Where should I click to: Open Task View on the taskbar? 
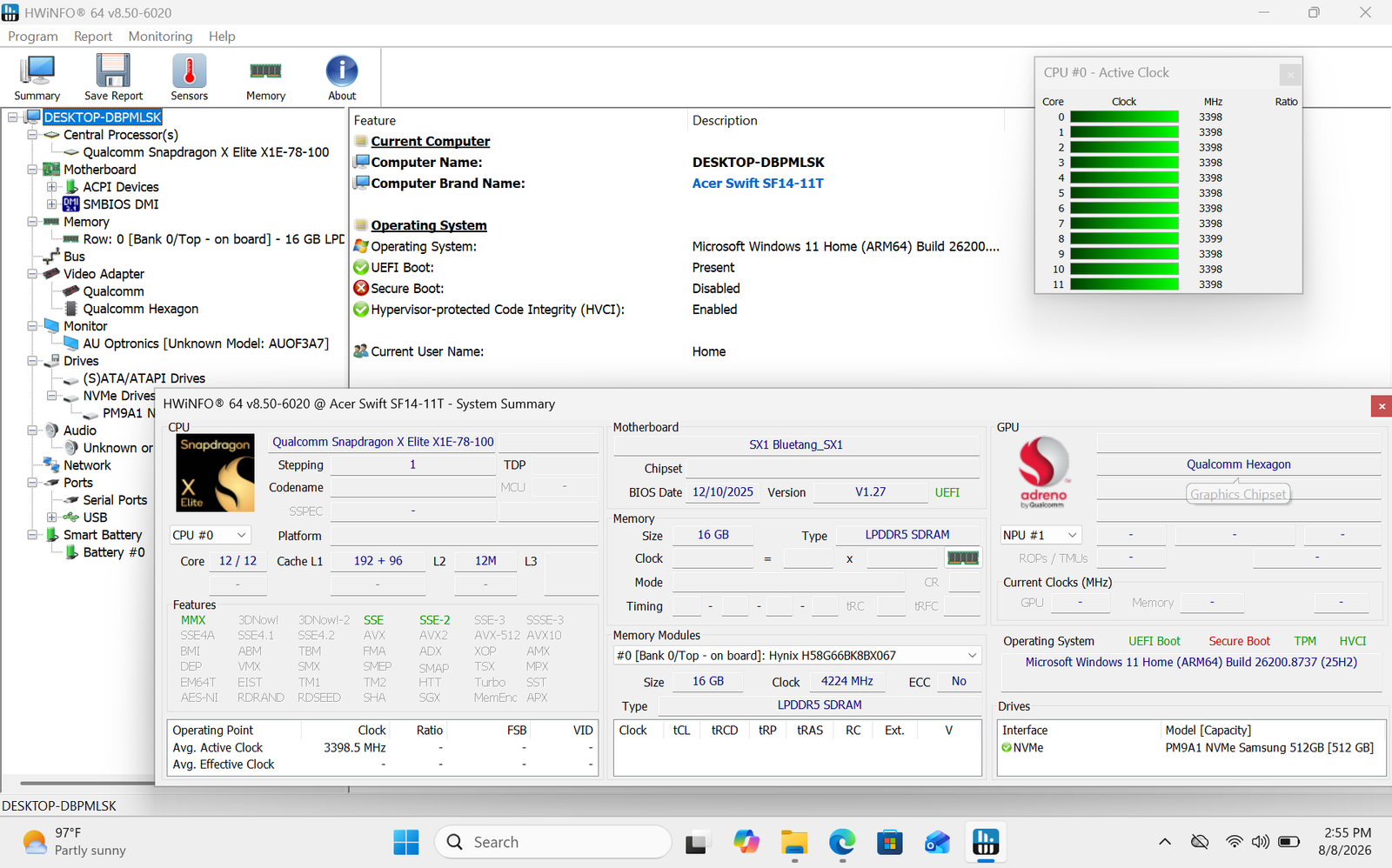pos(696,843)
